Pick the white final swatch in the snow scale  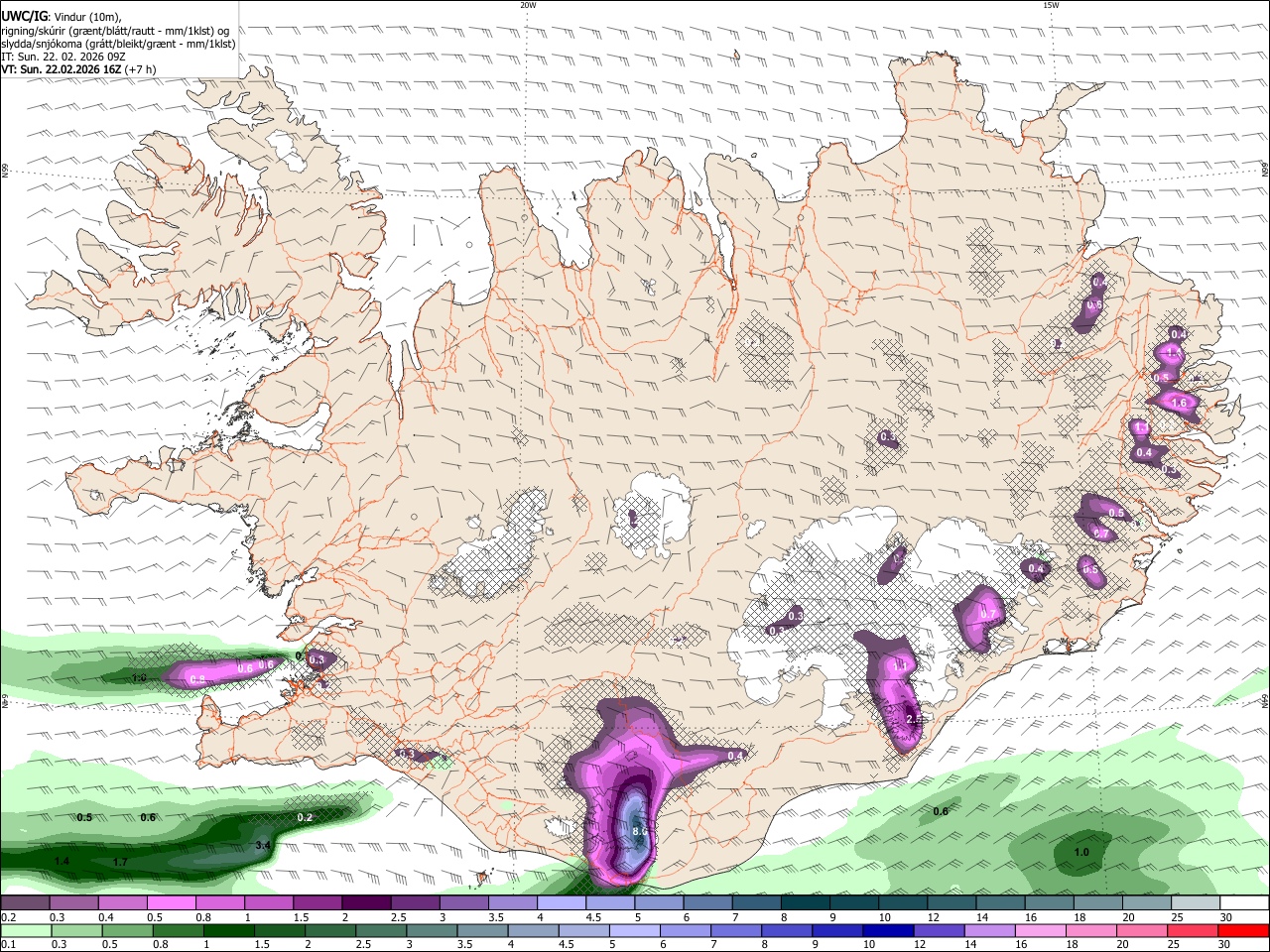1243,903
